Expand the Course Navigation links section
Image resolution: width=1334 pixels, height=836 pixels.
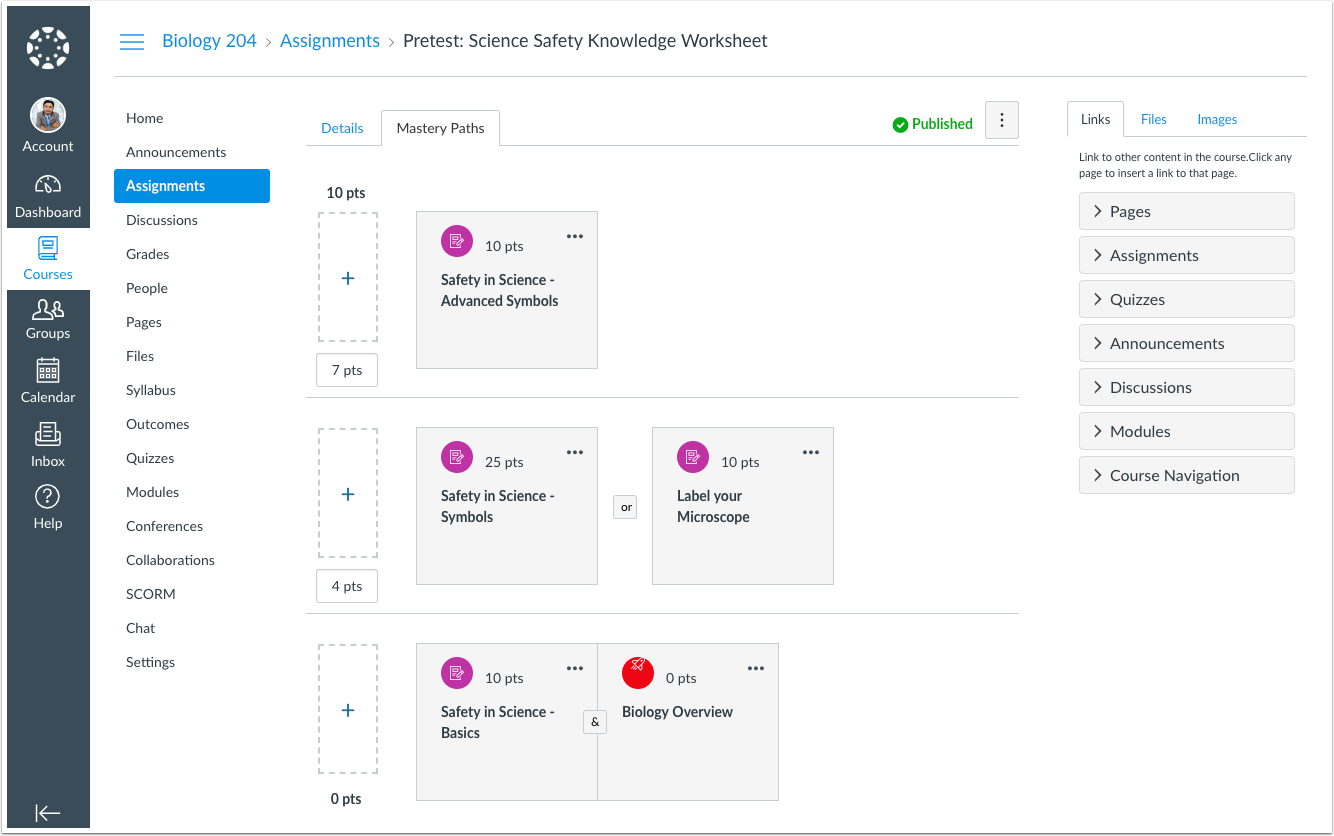pyautogui.click(x=1186, y=475)
